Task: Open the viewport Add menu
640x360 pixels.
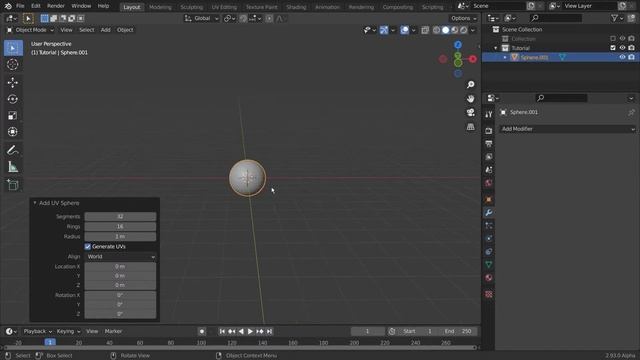Action: pyautogui.click(x=105, y=30)
